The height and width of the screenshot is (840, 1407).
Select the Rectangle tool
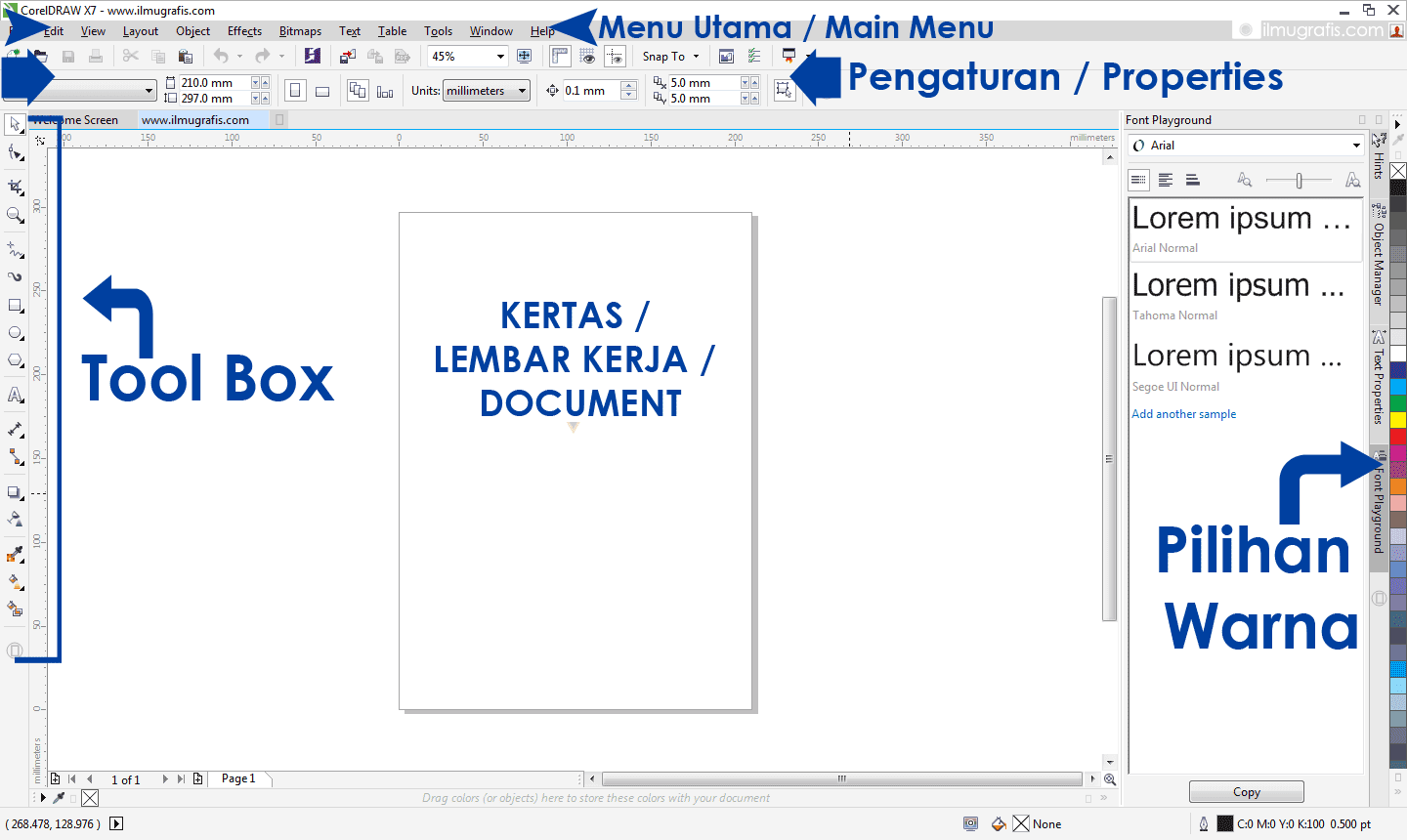[15, 305]
